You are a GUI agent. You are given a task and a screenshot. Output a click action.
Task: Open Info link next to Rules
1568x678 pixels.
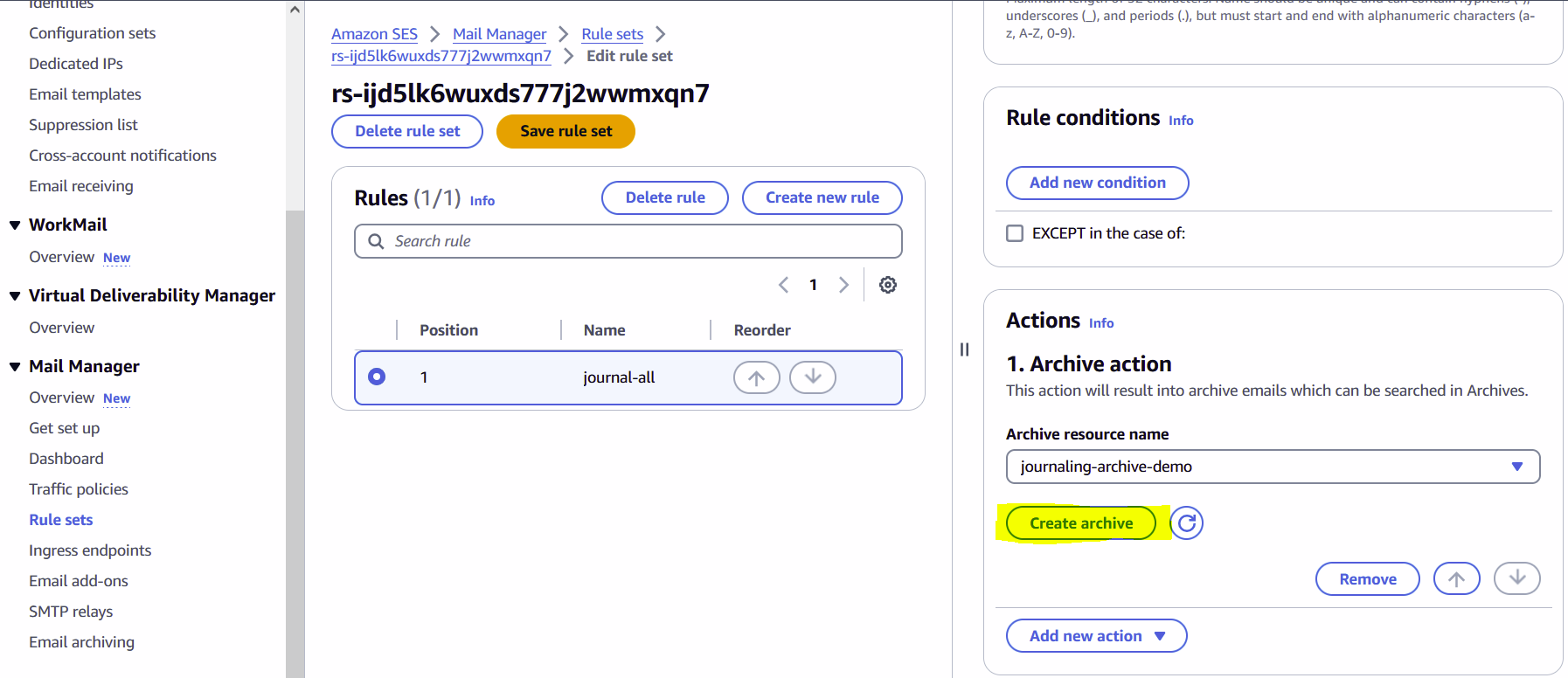482,201
